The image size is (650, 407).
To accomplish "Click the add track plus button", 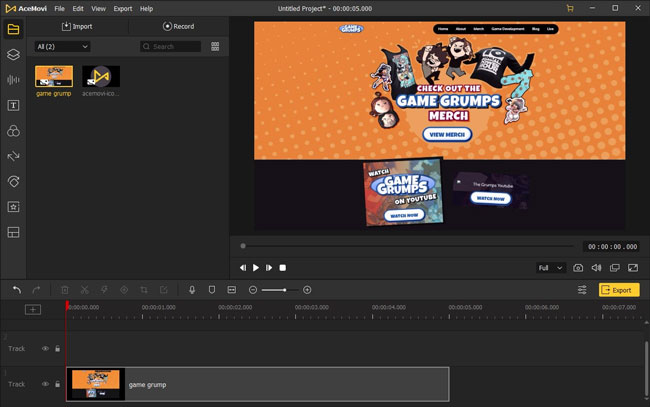I will pyautogui.click(x=33, y=310).
